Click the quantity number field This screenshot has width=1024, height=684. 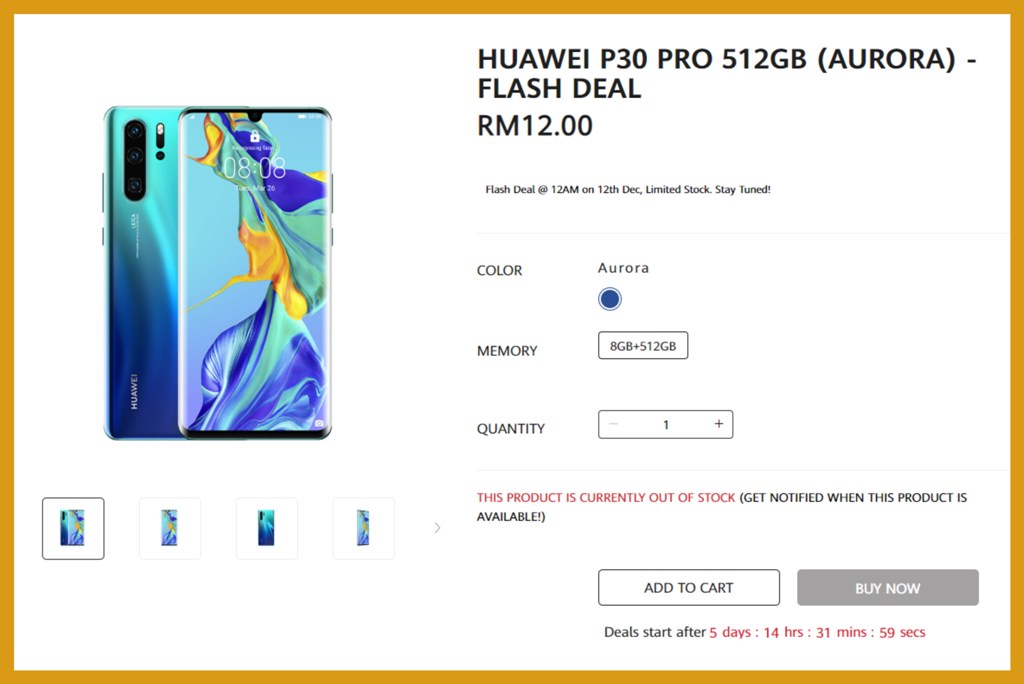pyautogui.click(x=665, y=424)
